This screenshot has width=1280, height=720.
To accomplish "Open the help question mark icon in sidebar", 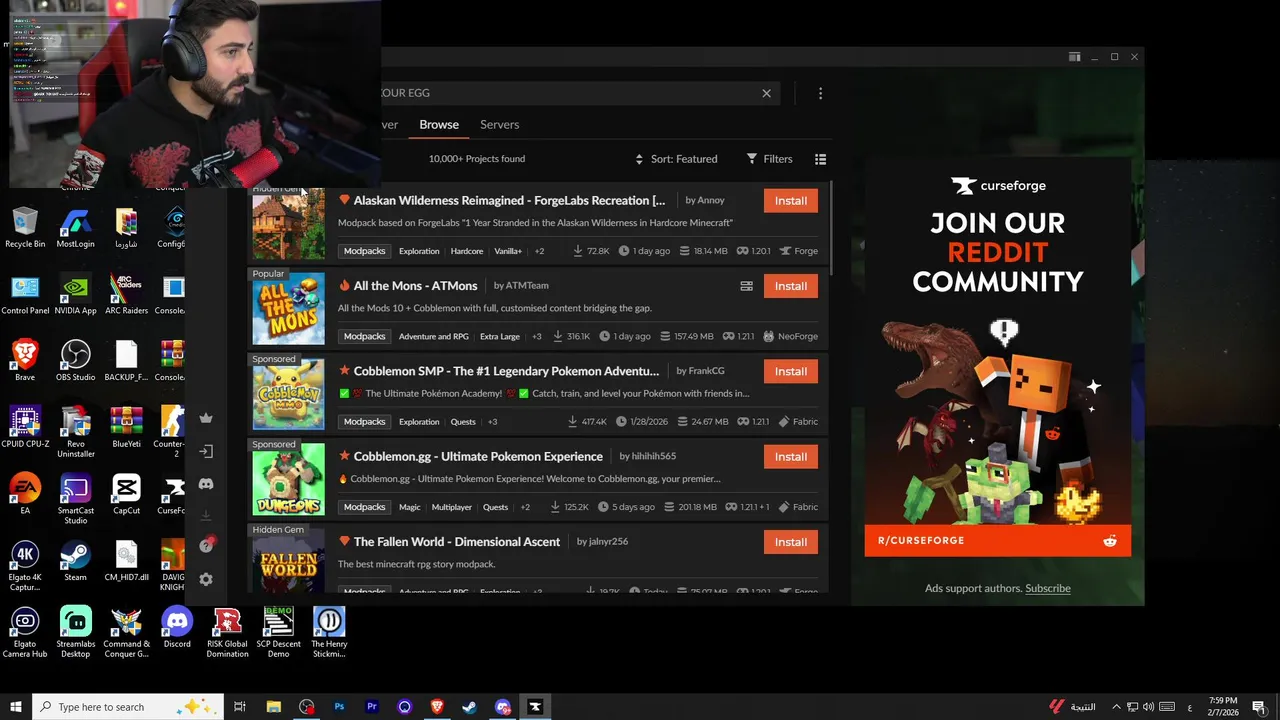I will pos(206,546).
